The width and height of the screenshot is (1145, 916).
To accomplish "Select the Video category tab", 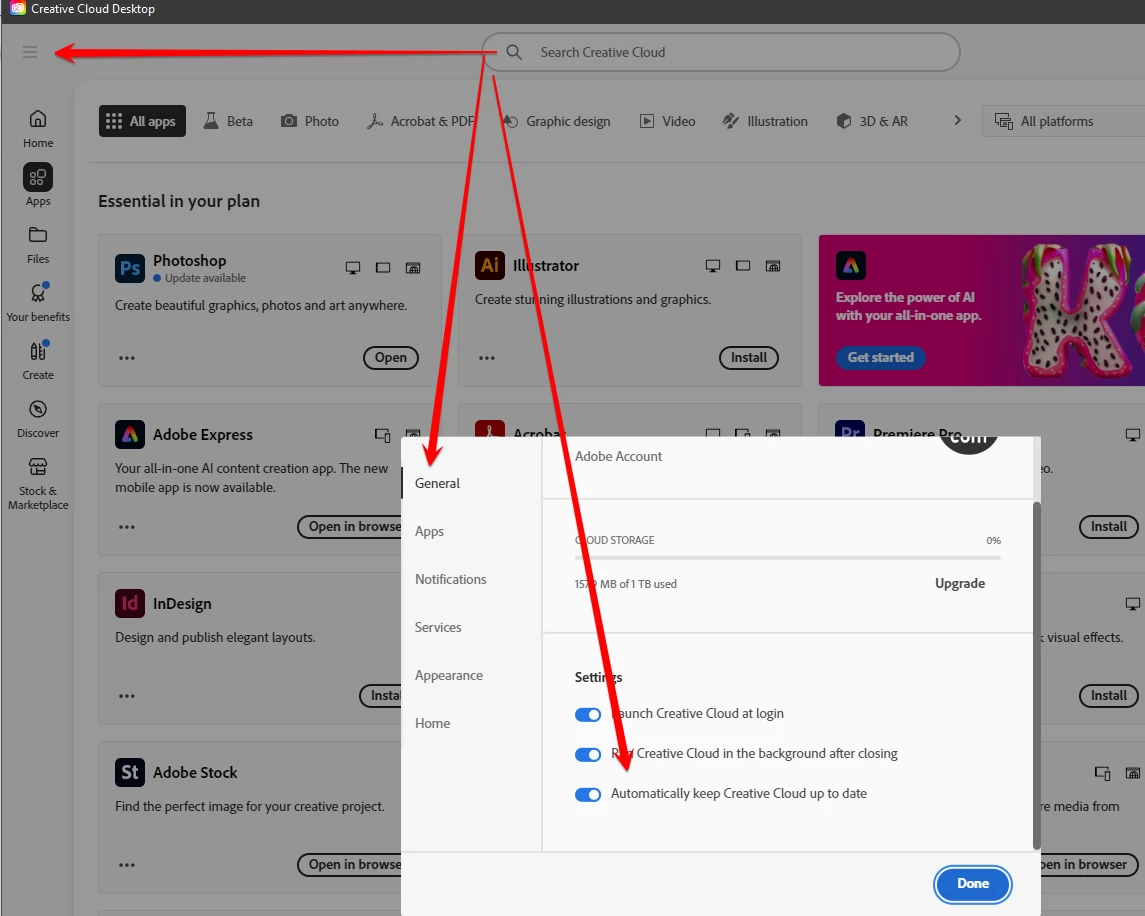I will coord(667,121).
